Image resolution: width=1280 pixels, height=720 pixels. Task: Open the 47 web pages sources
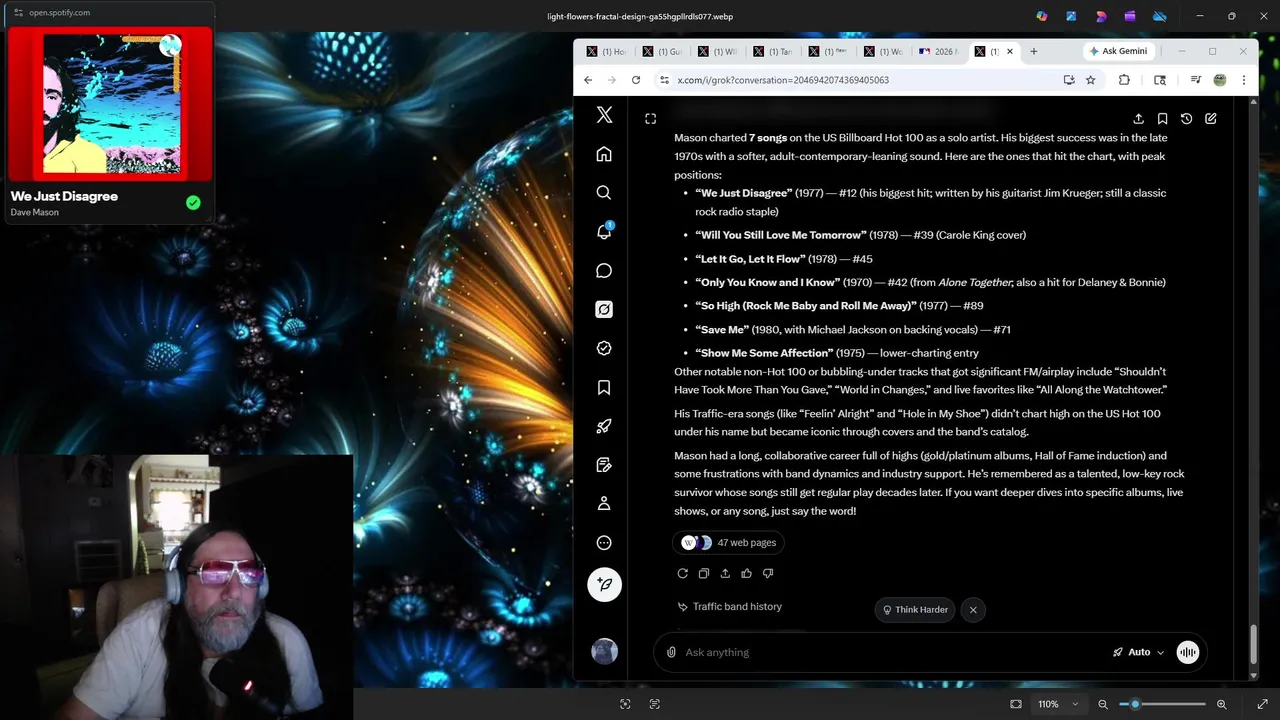[728, 542]
